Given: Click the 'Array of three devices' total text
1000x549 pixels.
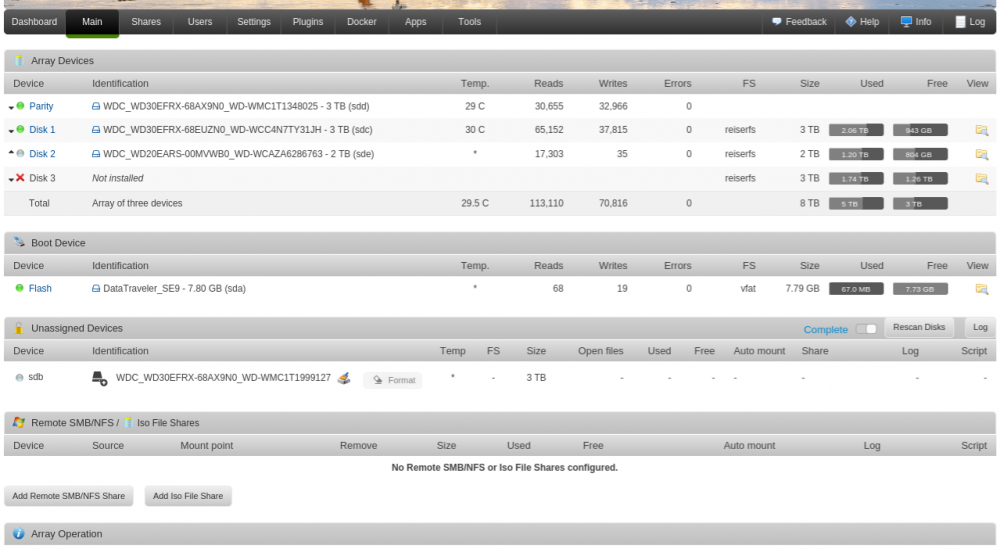Looking at the screenshot, I should click(x=137, y=203).
